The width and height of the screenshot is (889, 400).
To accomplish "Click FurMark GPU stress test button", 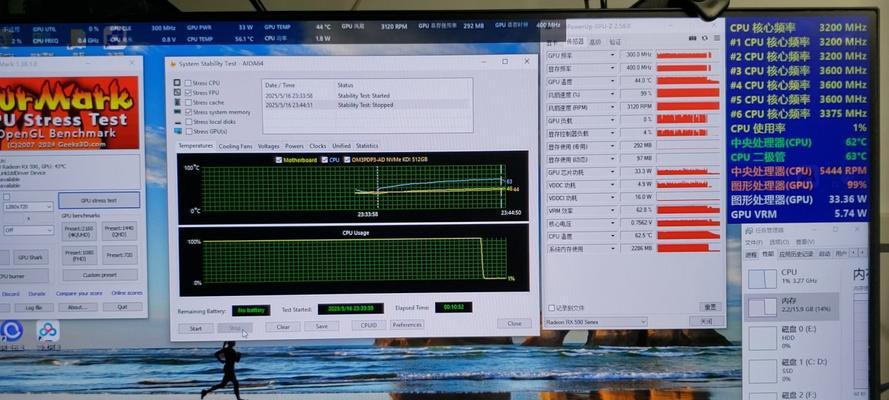I will point(99,200).
